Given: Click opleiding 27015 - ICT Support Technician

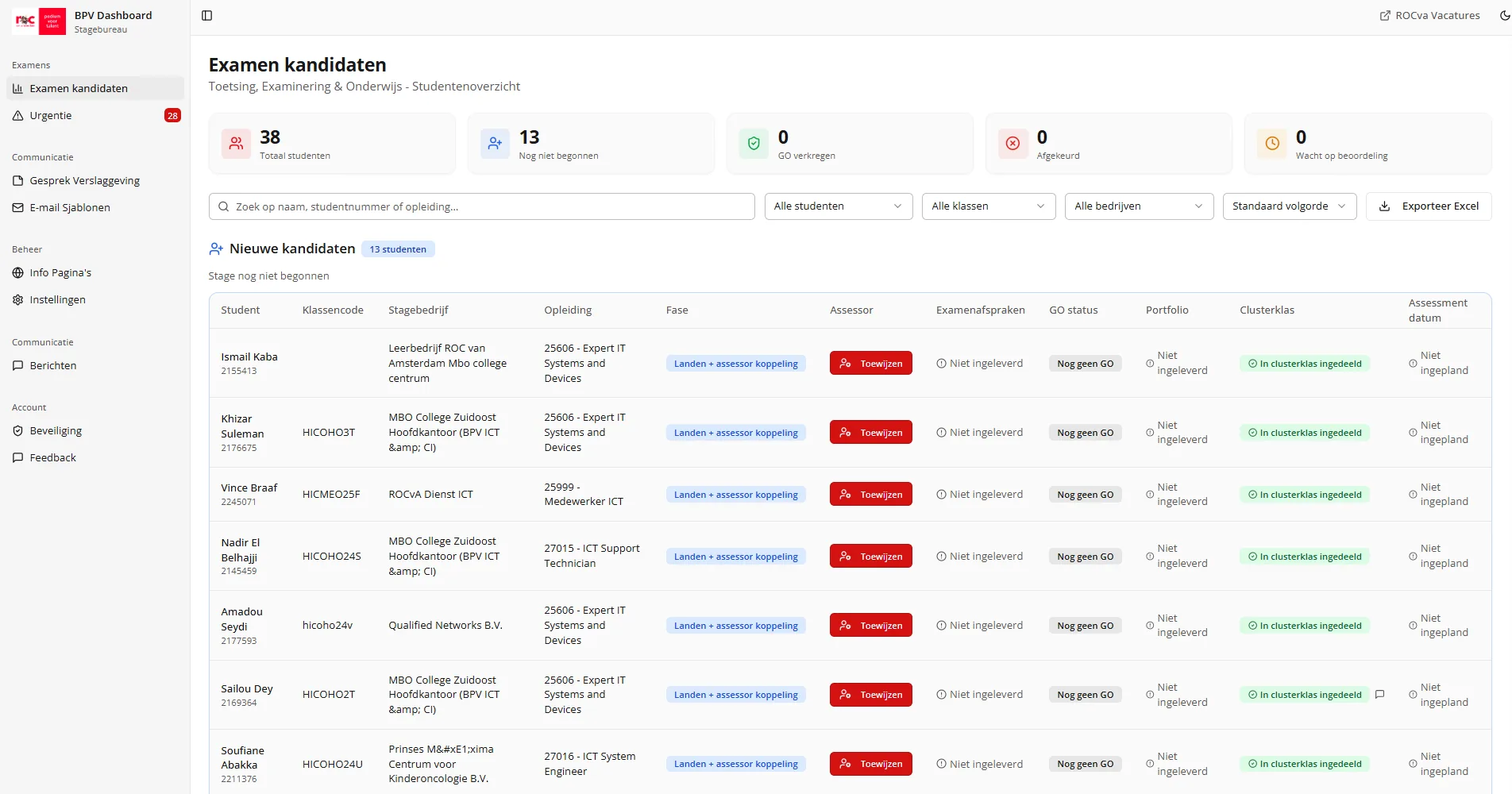Looking at the screenshot, I should tap(592, 556).
